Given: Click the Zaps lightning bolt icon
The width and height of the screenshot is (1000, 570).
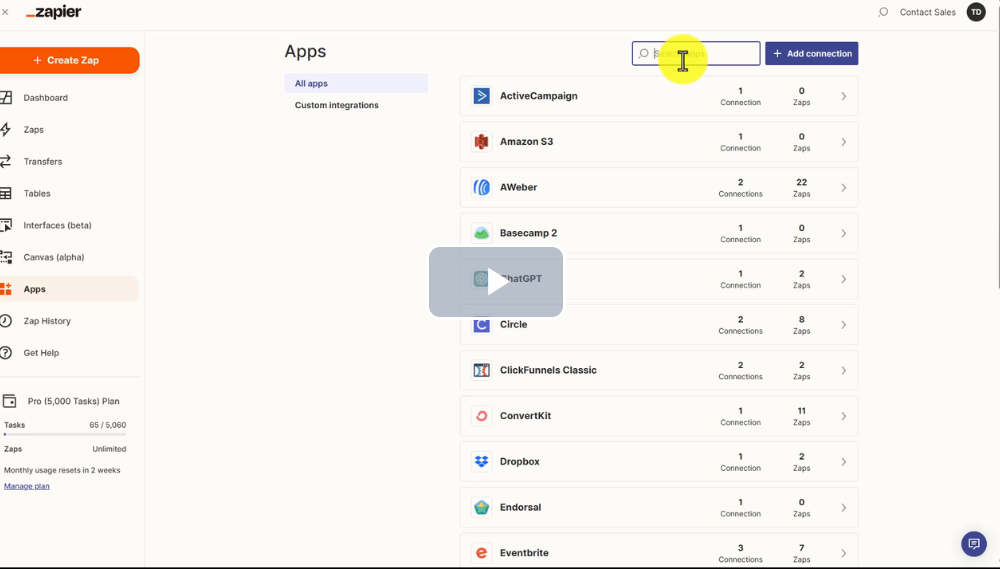Looking at the screenshot, I should pos(6,129).
